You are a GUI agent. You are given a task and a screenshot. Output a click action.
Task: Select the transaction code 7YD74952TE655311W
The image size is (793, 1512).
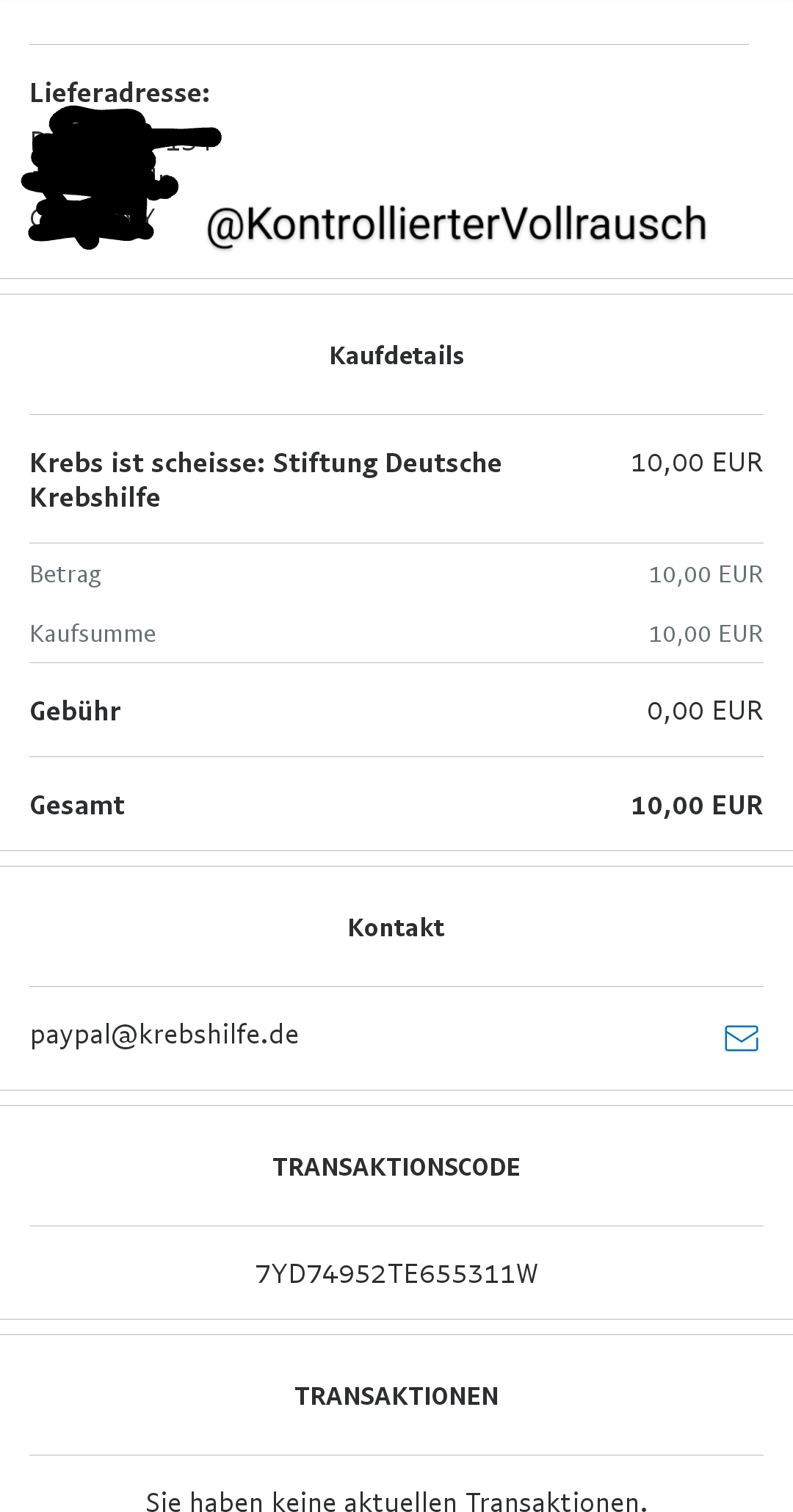point(396,1273)
